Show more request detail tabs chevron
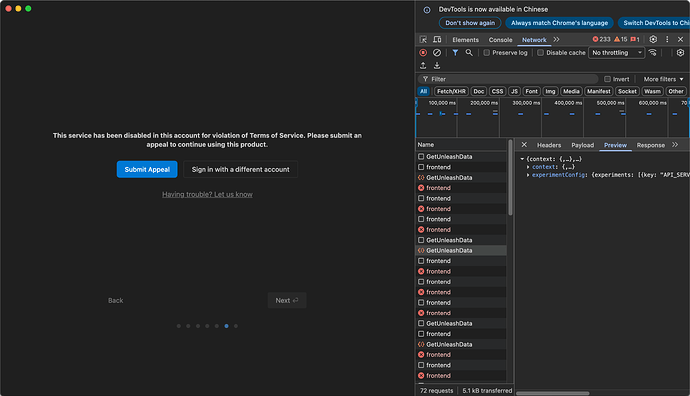690x396 pixels. (x=675, y=144)
